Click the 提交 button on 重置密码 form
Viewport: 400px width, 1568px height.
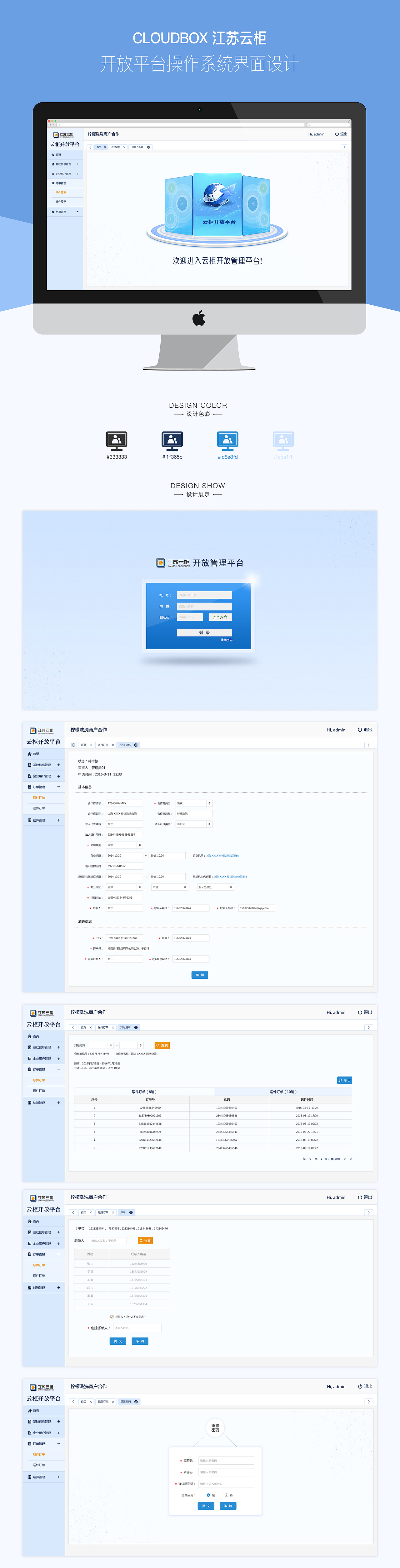[206, 1506]
